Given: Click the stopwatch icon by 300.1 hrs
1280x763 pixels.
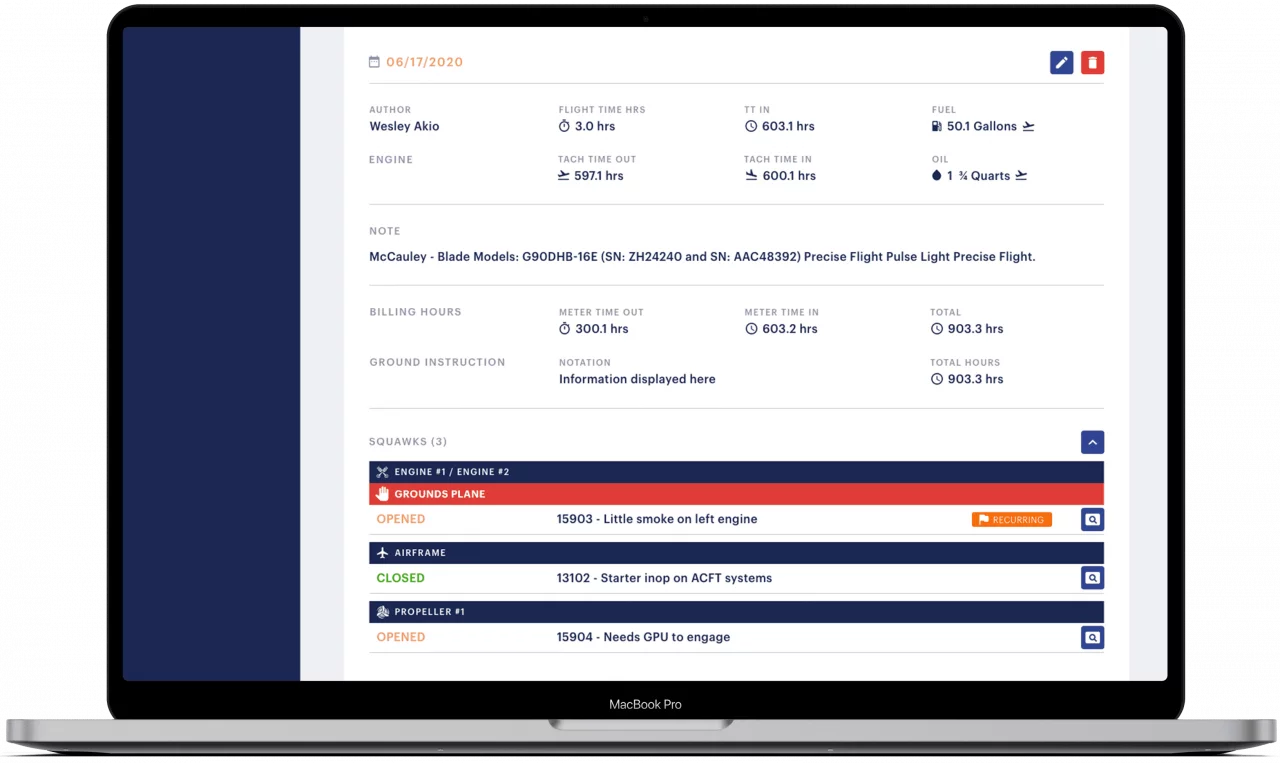Looking at the screenshot, I should click(564, 329).
